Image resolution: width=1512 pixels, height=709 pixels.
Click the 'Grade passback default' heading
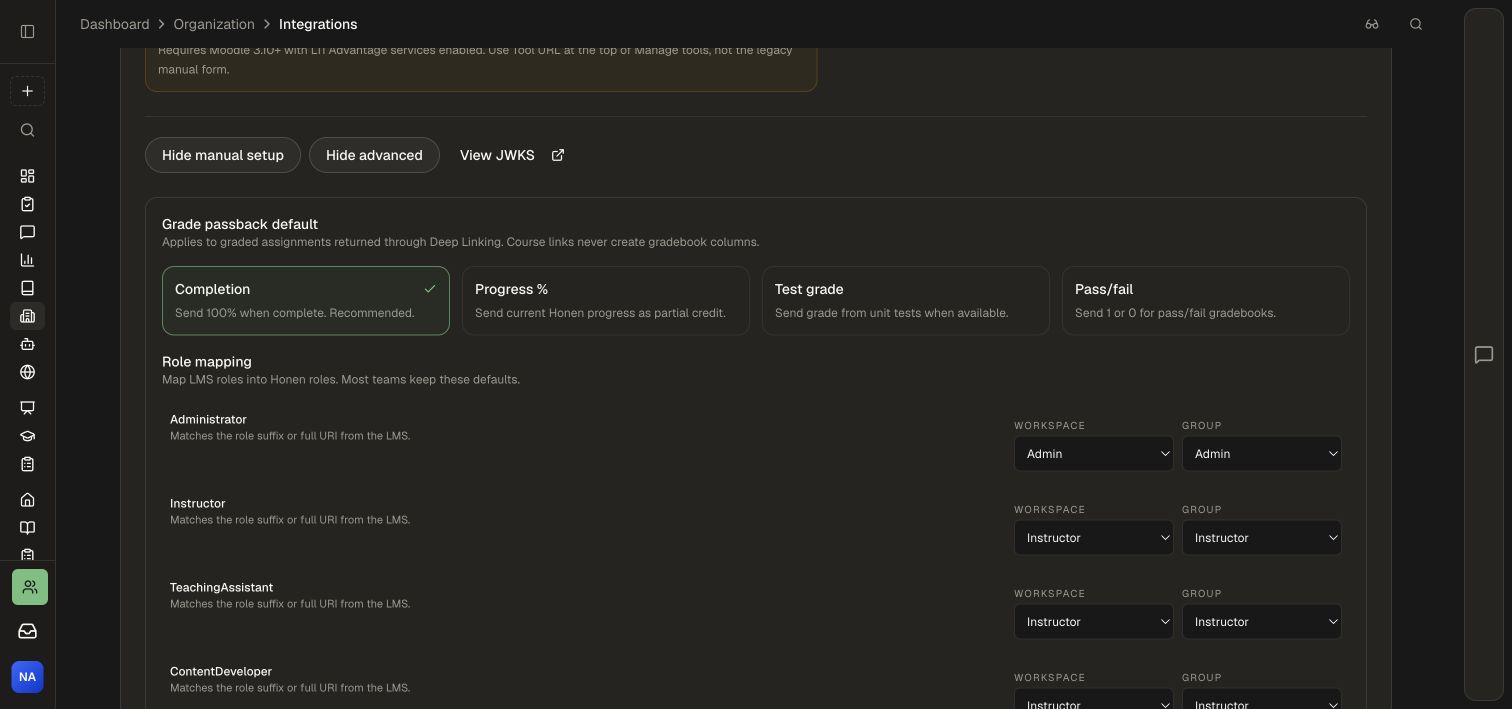240,224
